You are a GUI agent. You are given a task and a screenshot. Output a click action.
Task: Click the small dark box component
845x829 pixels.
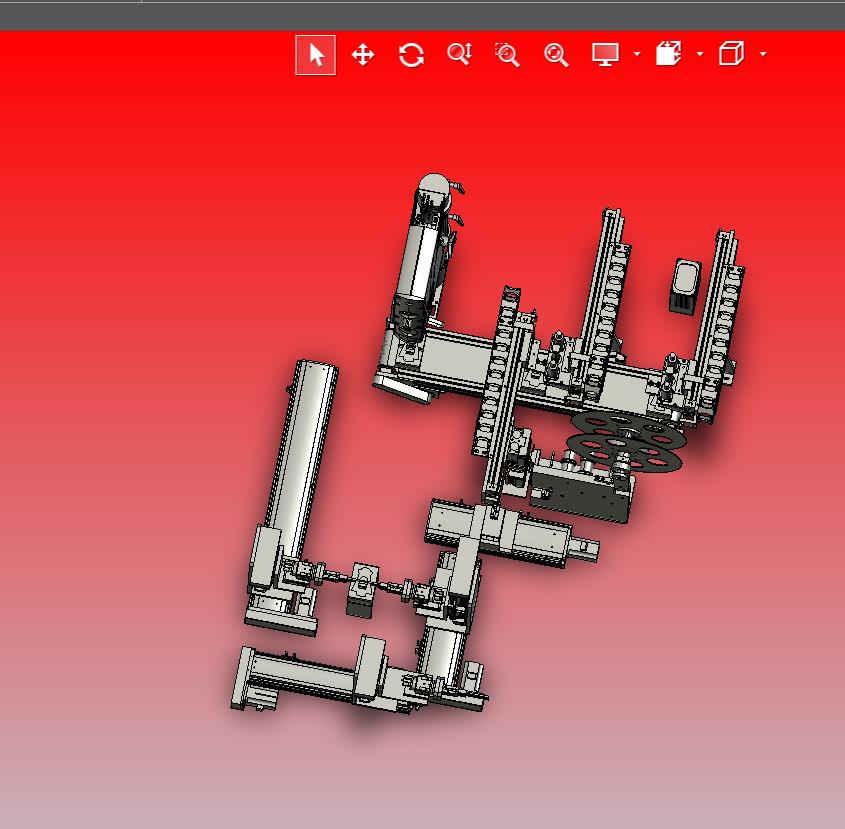coord(685,286)
